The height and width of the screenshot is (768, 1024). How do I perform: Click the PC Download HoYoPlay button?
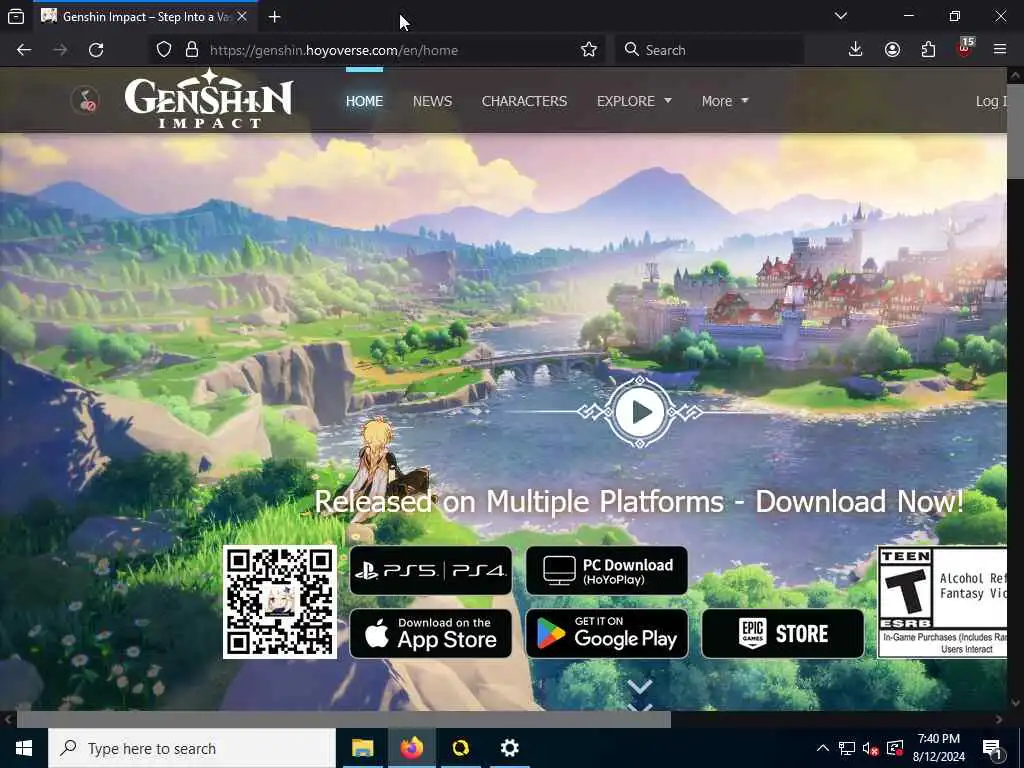tap(607, 571)
